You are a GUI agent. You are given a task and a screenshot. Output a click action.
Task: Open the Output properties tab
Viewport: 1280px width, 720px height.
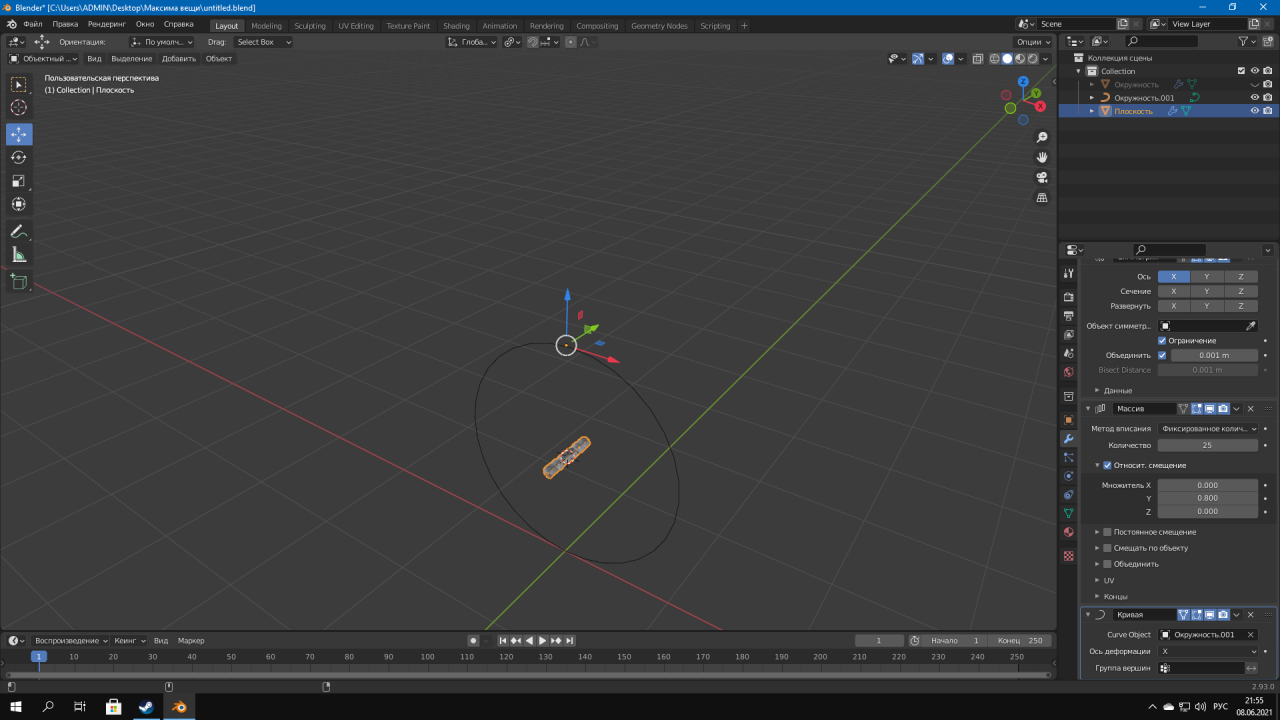tap(1068, 316)
